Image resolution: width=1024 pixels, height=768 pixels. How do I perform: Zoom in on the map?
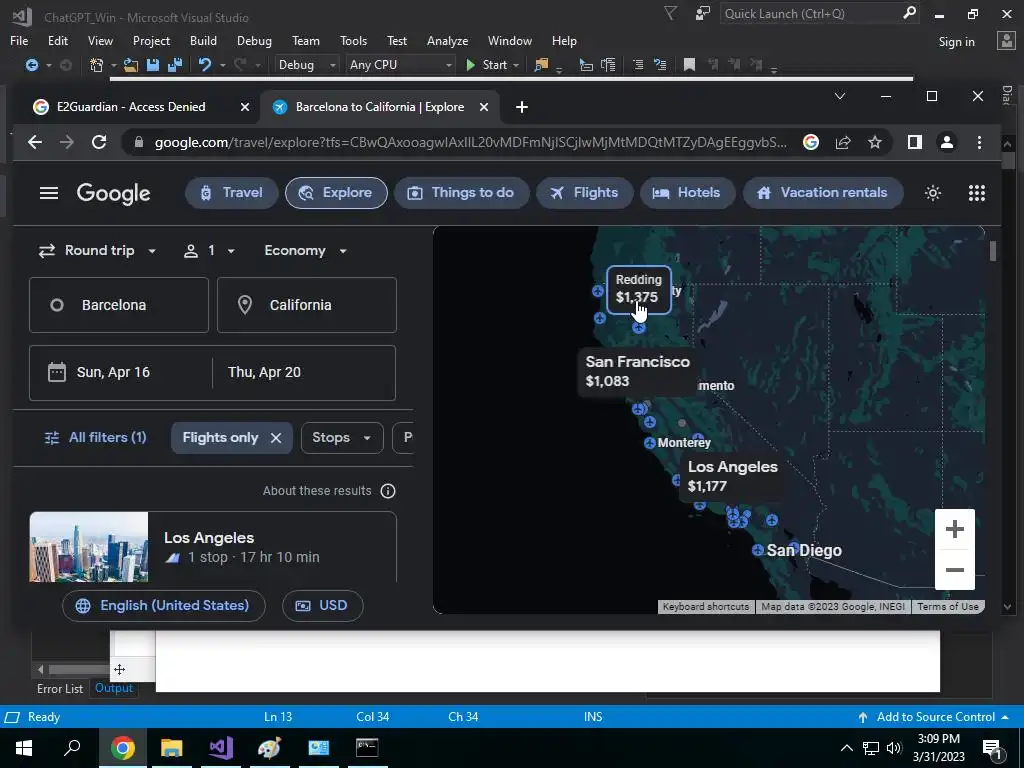[955, 529]
